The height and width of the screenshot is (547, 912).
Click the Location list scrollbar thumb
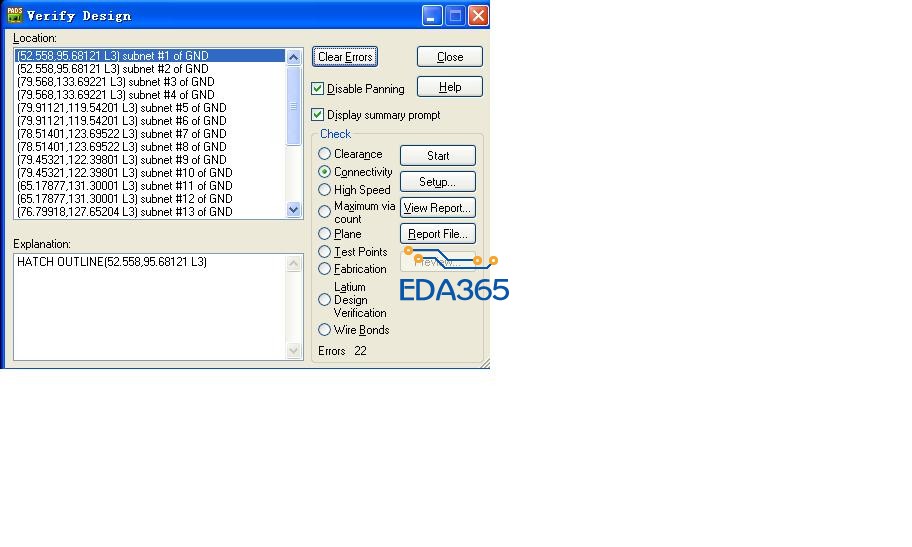point(293,106)
